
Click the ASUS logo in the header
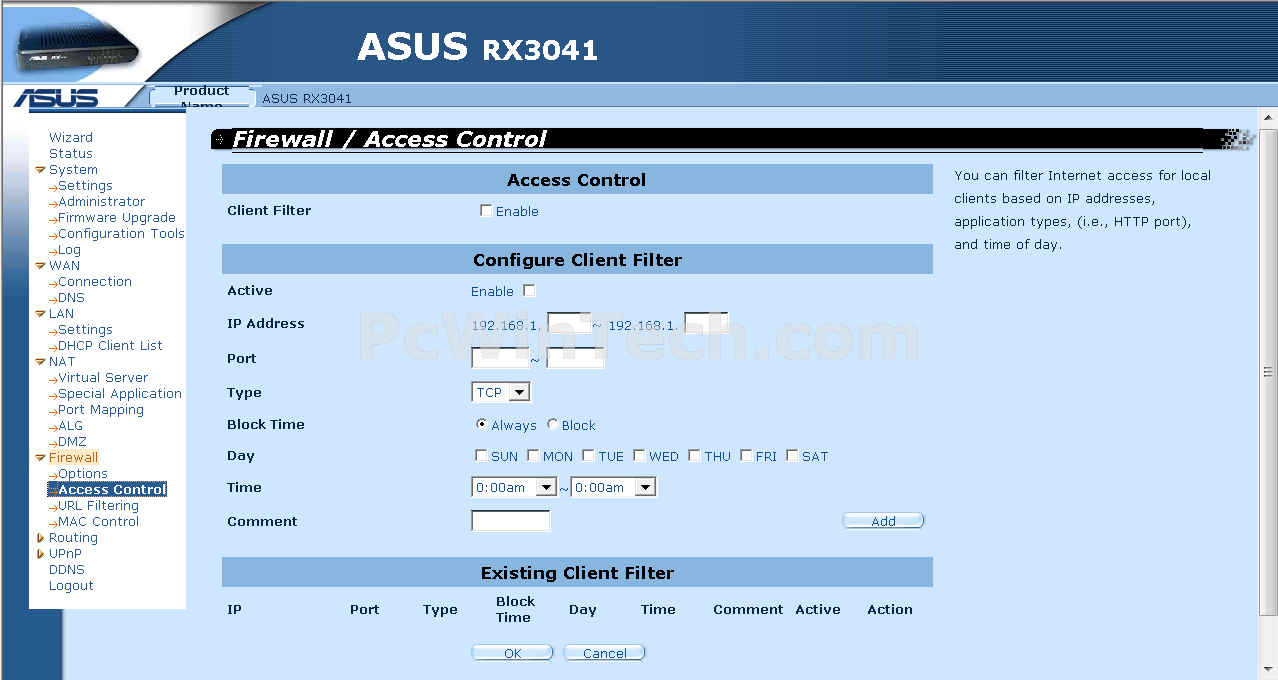pyautogui.click(x=57, y=98)
